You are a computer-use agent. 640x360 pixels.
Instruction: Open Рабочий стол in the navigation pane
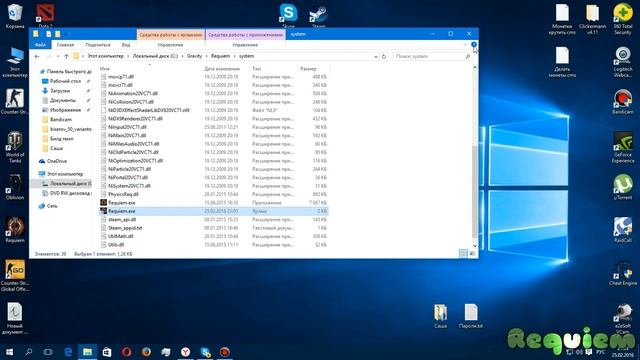[x=65, y=81]
